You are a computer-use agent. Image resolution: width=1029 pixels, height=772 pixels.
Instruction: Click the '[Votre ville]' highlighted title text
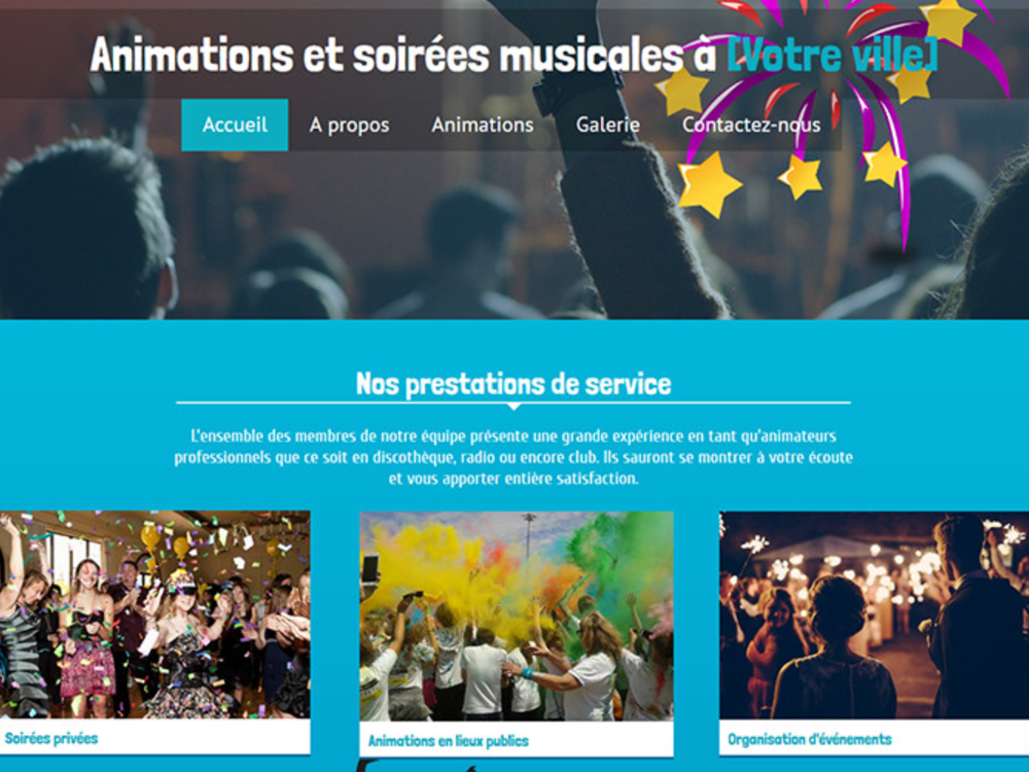832,55
